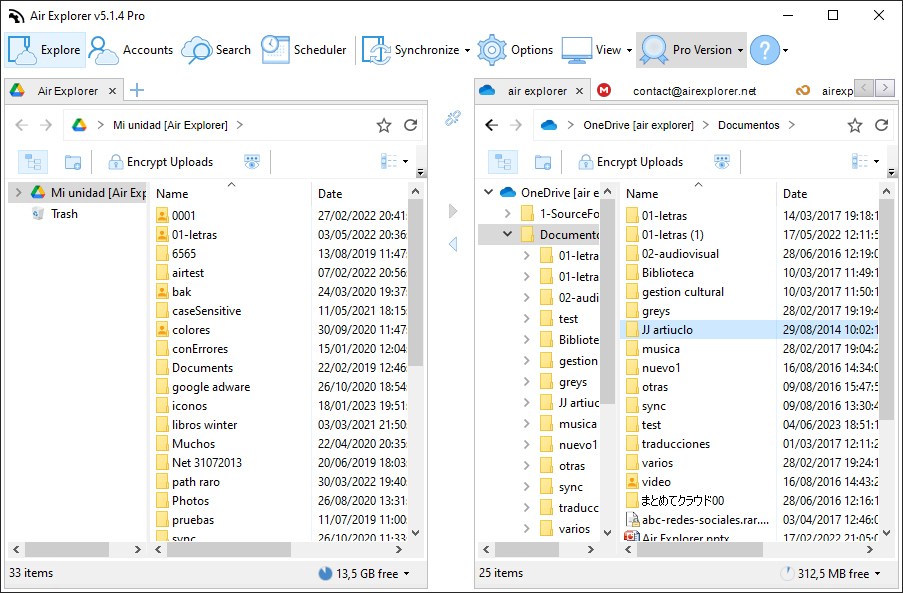Expand the Synchronize dropdown arrow
Image resolution: width=903 pixels, height=593 pixels.
(x=467, y=51)
